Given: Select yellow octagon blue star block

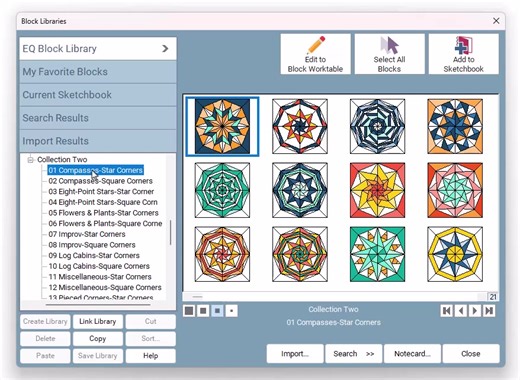Looking at the screenshot, I should tap(455, 254).
